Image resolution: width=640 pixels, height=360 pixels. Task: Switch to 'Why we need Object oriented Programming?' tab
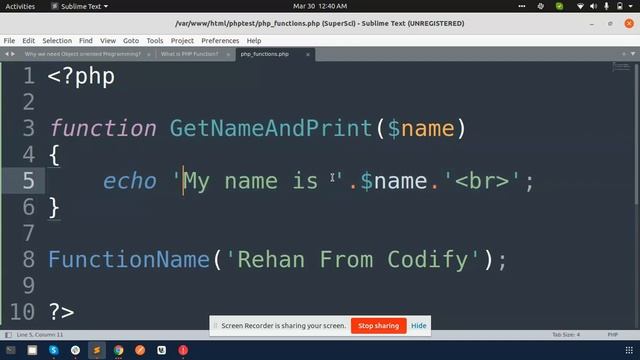pyautogui.click(x=83, y=54)
